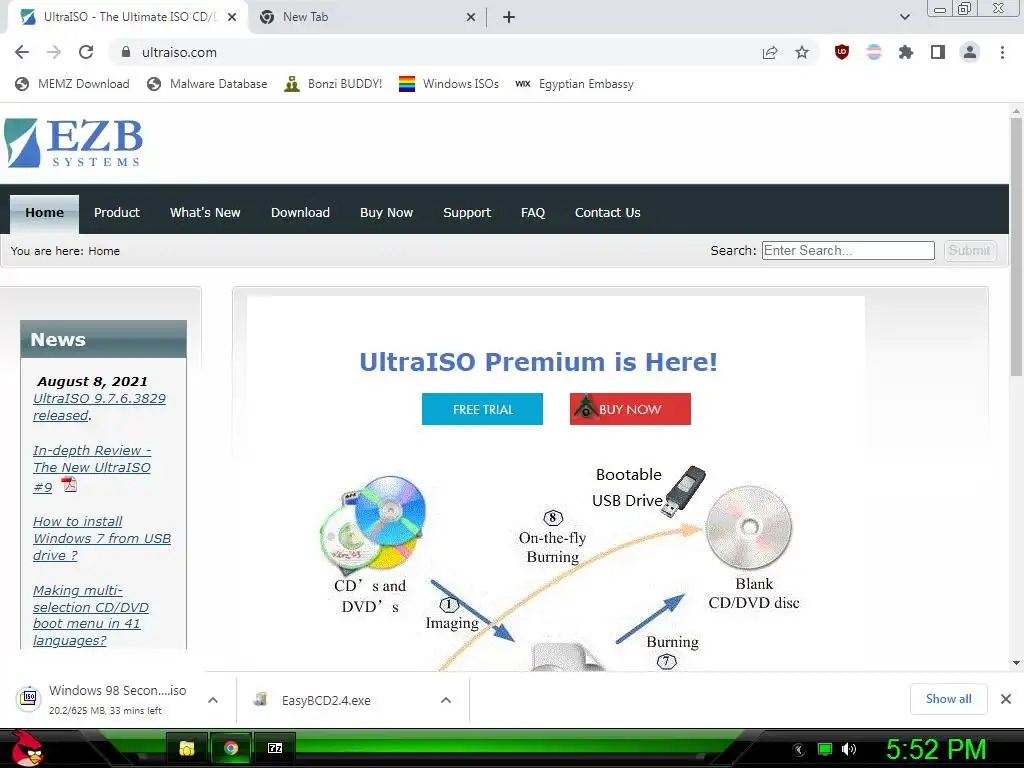Open the striped flag extension icon
Viewport: 1024px width, 768px height.
[874, 52]
